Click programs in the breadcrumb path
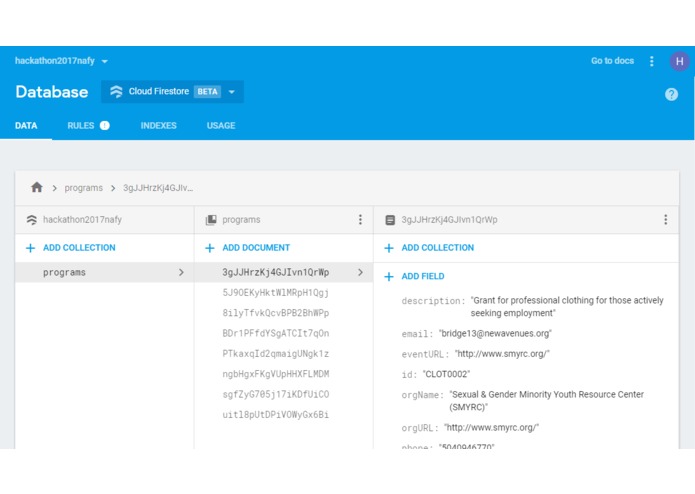The height and width of the screenshot is (494, 695). (x=83, y=188)
